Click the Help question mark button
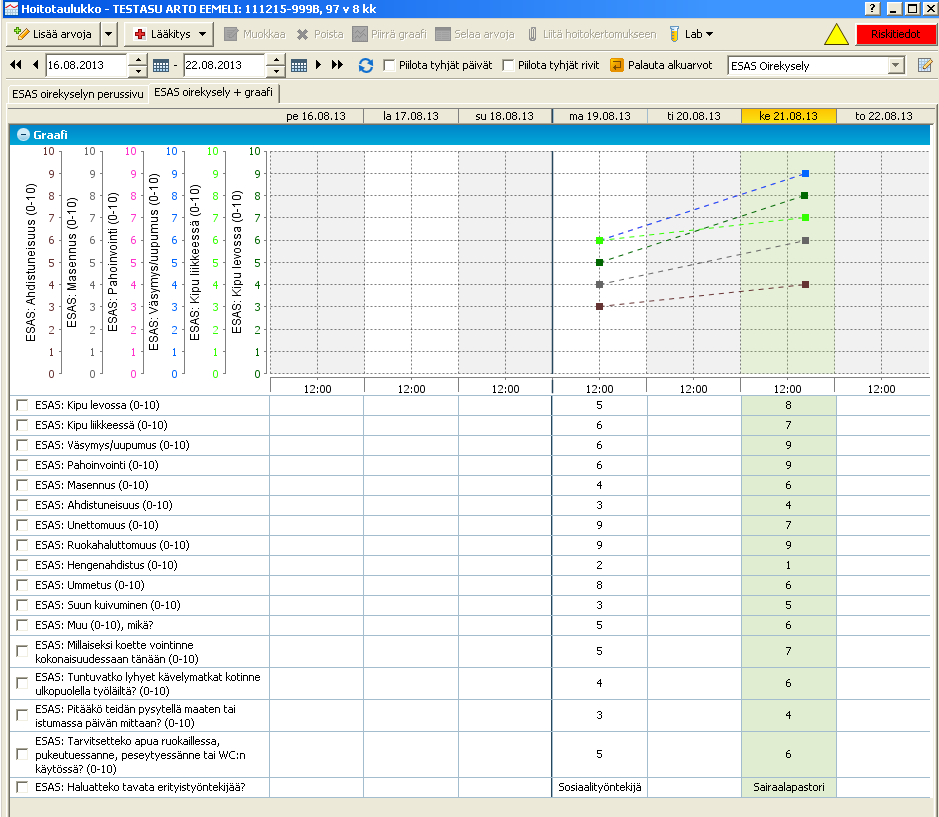The image size is (939, 817). click(872, 8)
